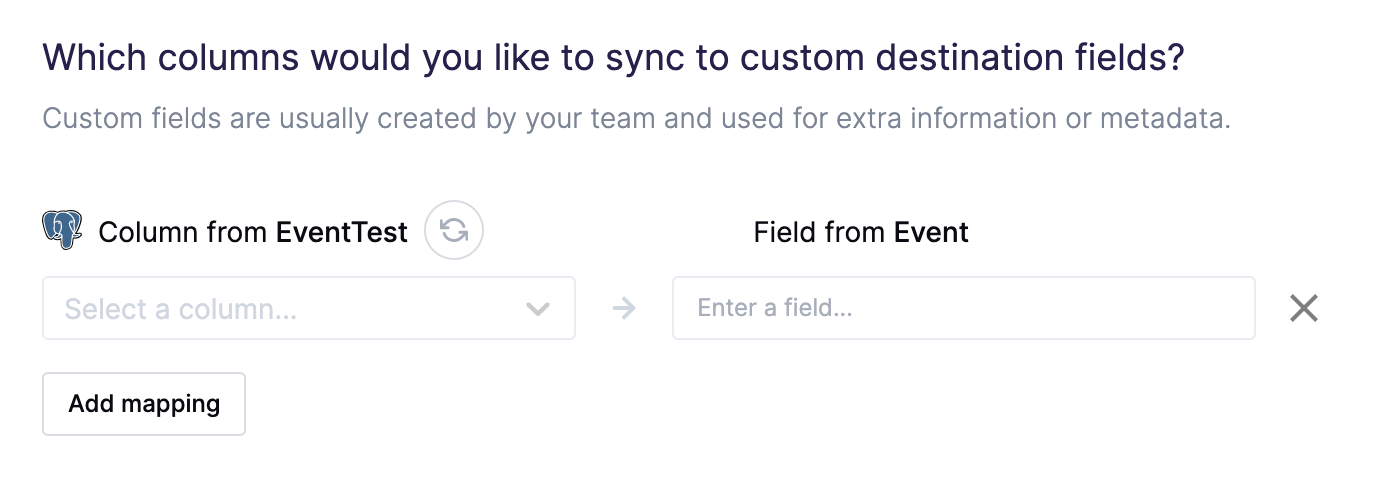Screen dimensions: 1386x490
Task: Open the Select a column dropdown
Action: 309,308
